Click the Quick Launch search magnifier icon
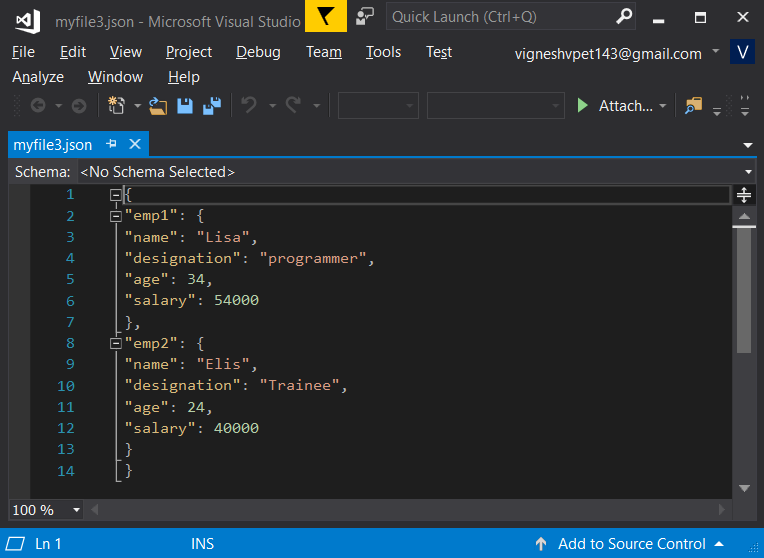 click(x=624, y=17)
